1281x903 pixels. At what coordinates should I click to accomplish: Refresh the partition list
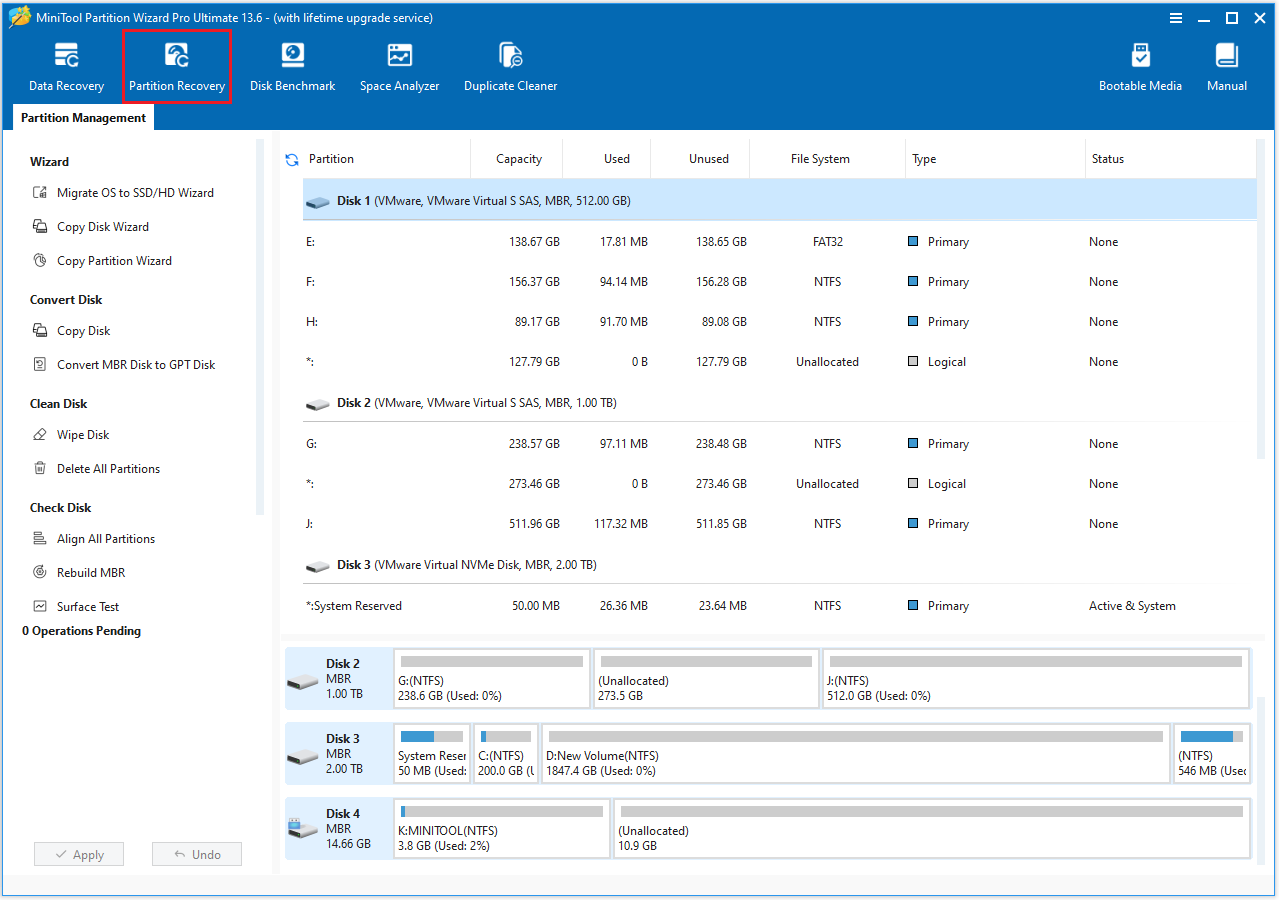tap(291, 158)
